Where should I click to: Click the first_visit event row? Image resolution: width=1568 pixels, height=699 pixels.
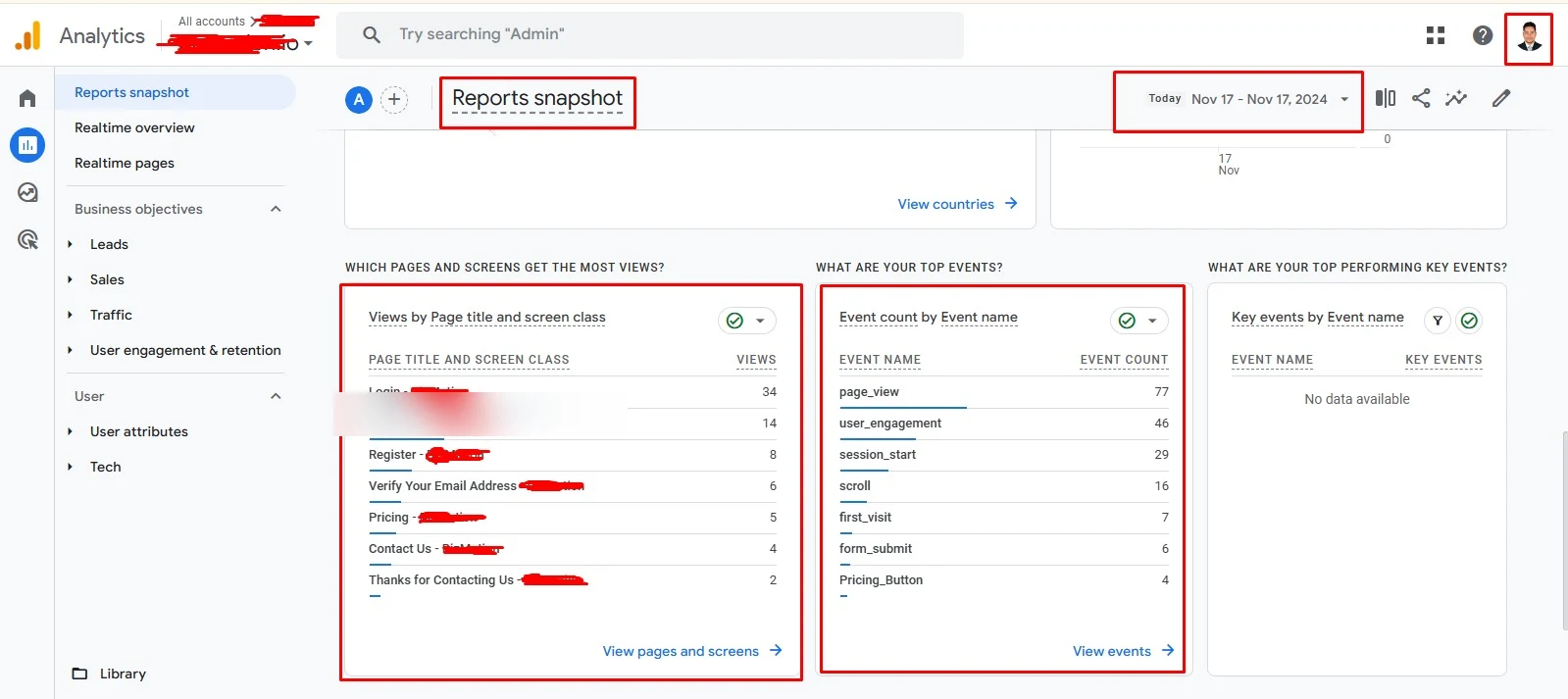(x=1004, y=518)
